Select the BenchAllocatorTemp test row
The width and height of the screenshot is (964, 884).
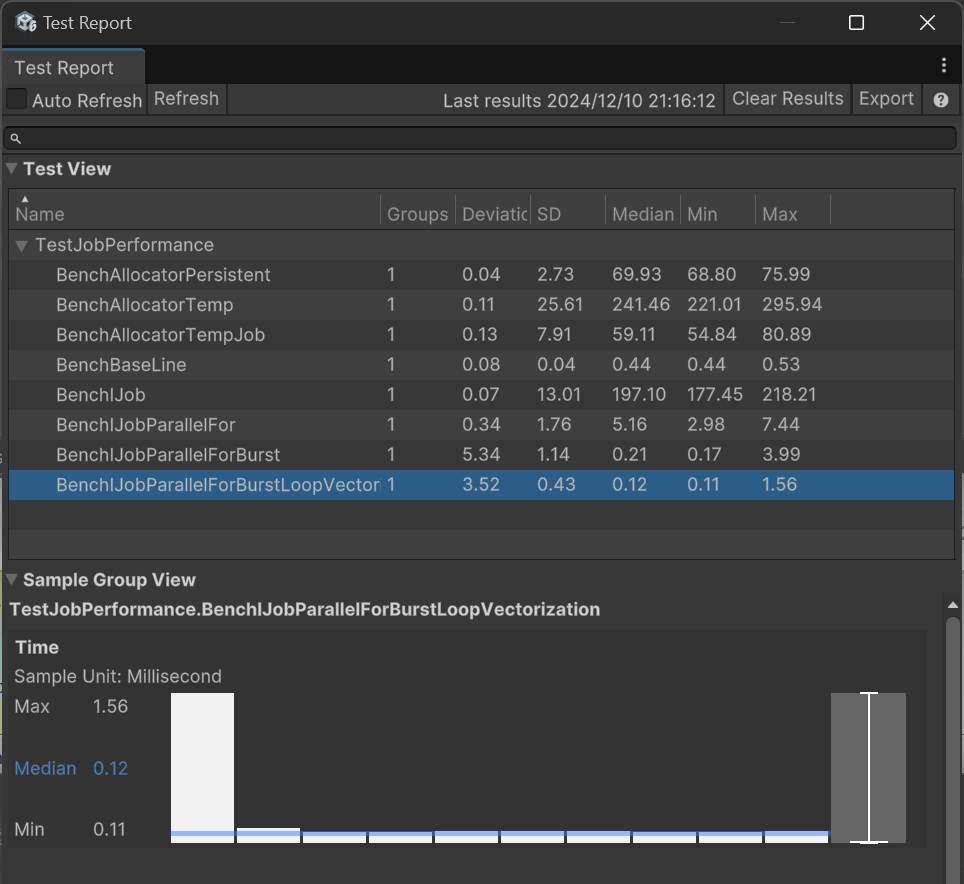point(144,305)
